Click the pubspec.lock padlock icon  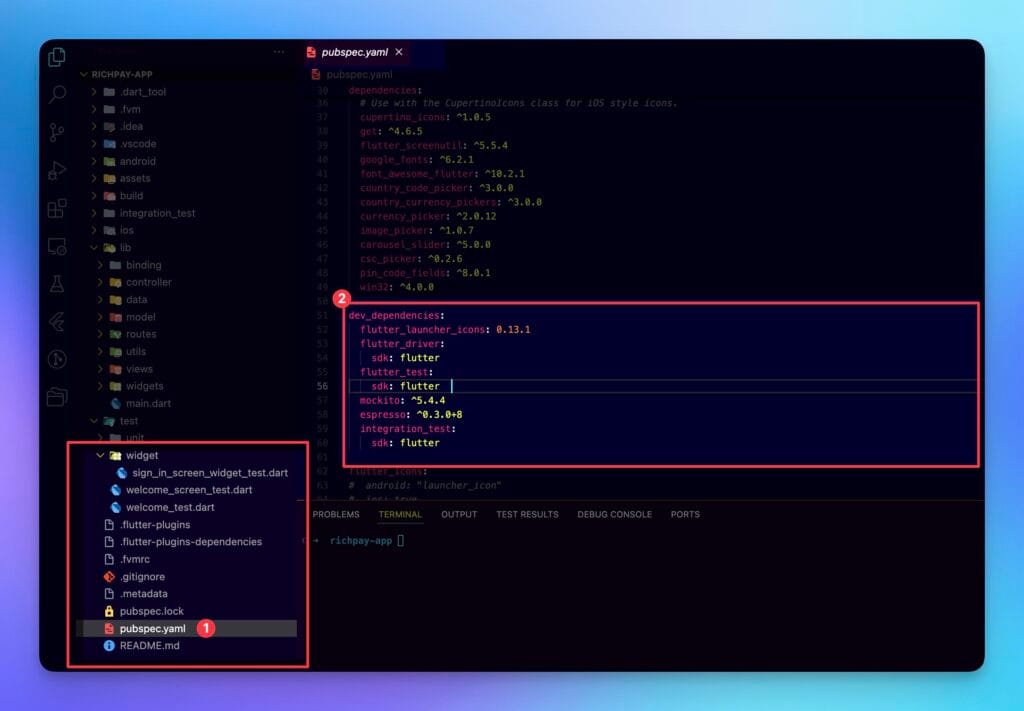pyautogui.click(x=109, y=611)
